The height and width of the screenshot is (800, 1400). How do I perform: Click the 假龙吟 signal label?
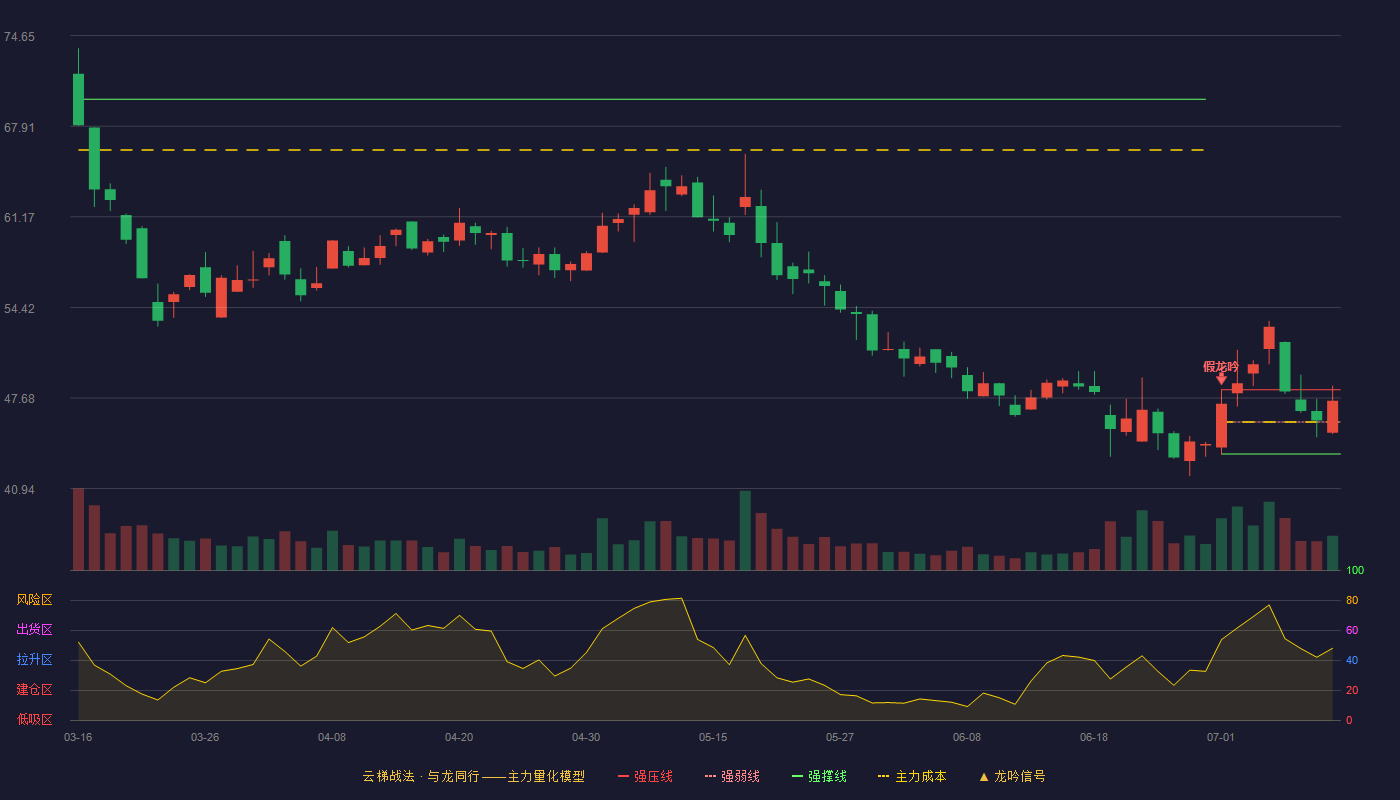point(1221,367)
